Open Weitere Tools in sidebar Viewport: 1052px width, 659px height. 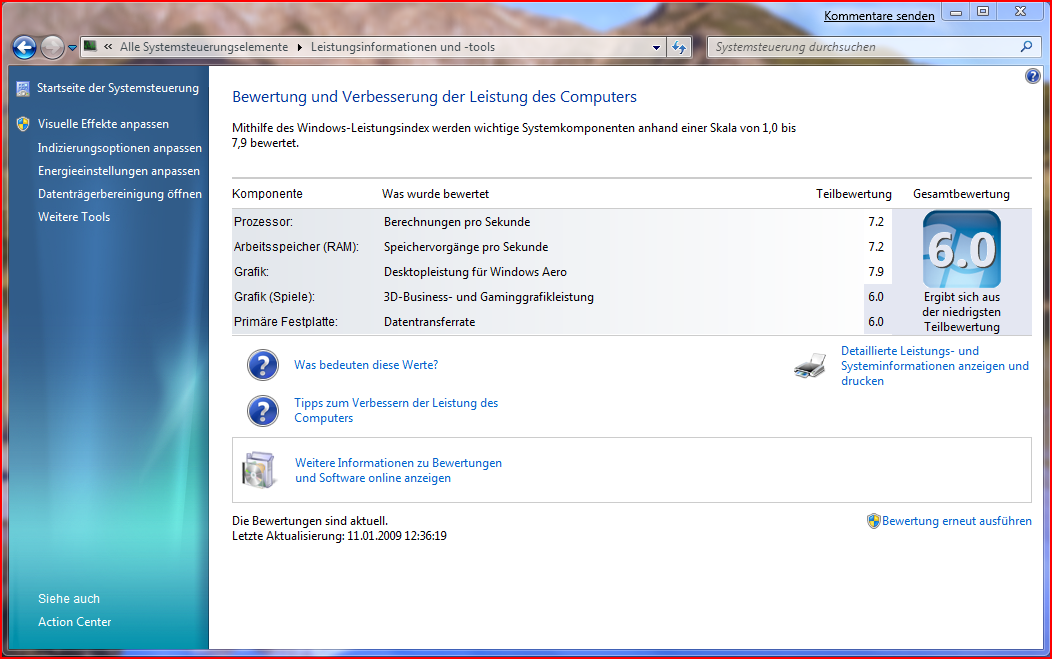pos(74,217)
